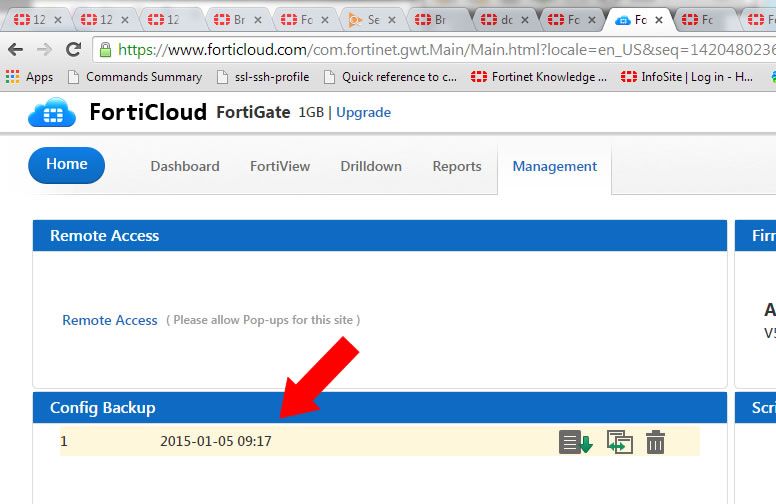Image resolution: width=776 pixels, height=504 pixels.
Task: Switch to the Drilldown tab
Action: 371,166
